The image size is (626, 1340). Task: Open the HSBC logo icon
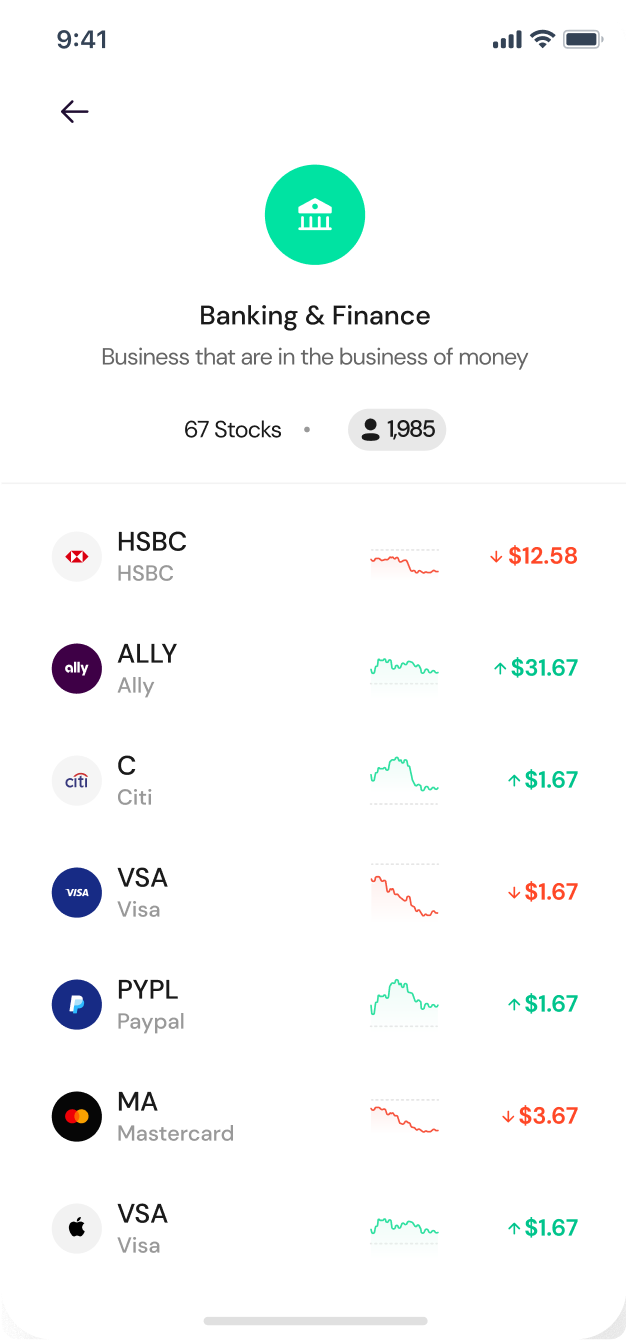[x=77, y=557]
